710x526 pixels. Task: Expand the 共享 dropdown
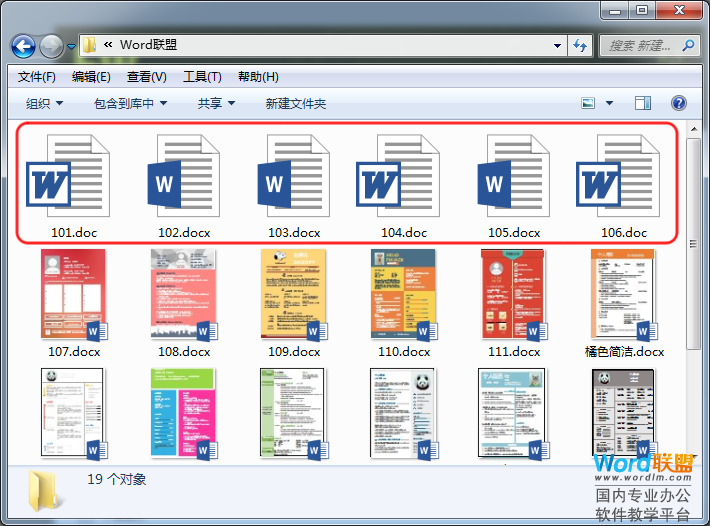click(x=216, y=104)
